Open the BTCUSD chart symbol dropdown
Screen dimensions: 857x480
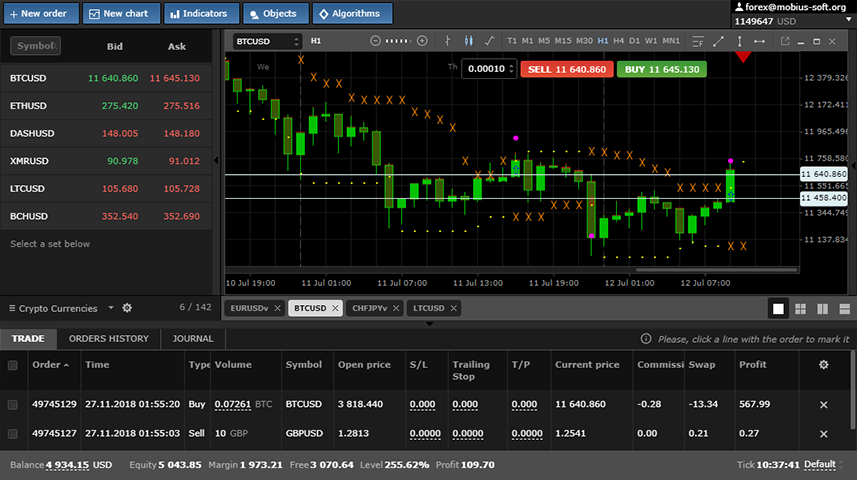[267, 41]
